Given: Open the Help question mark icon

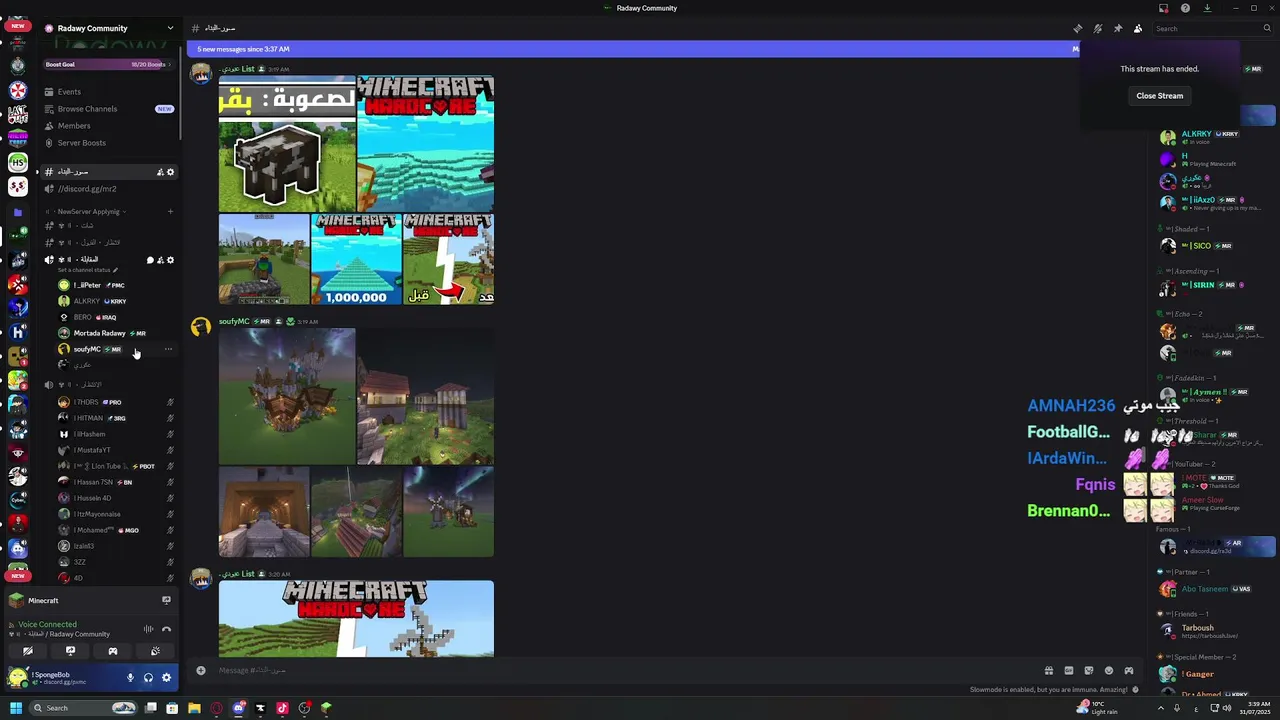Looking at the screenshot, I should [x=1185, y=8].
